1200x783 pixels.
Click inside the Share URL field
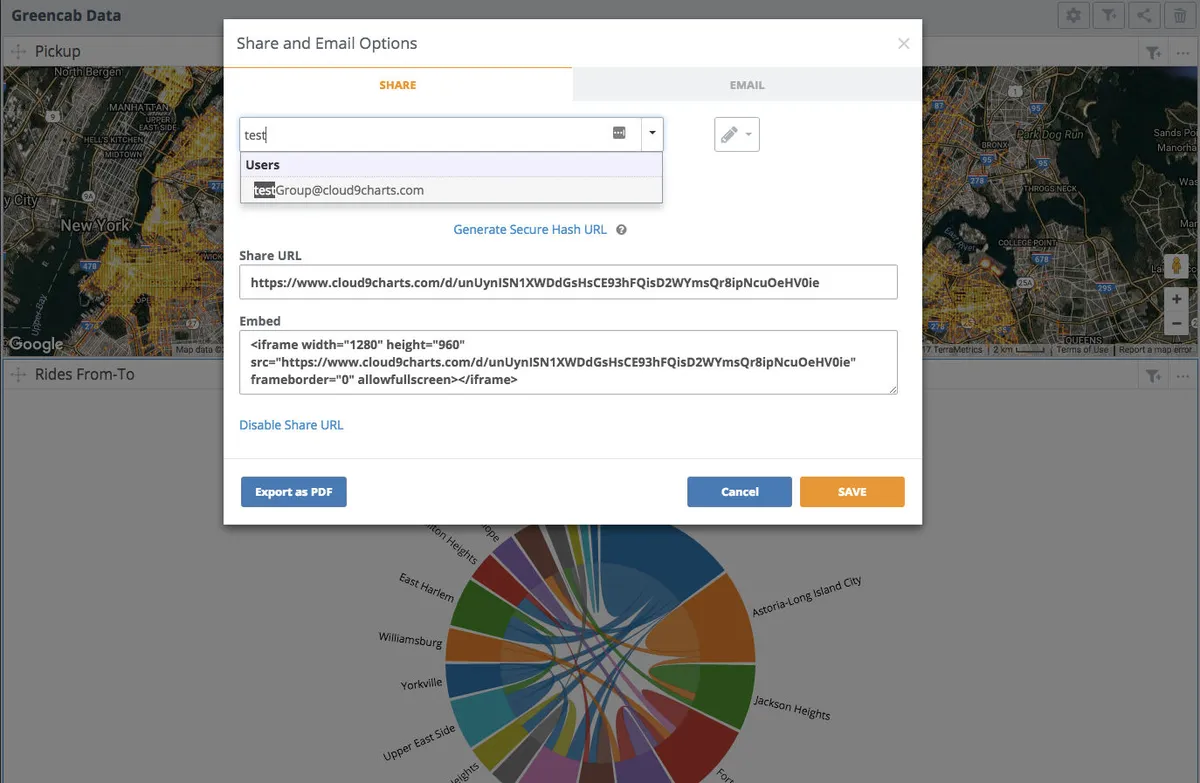pos(568,283)
